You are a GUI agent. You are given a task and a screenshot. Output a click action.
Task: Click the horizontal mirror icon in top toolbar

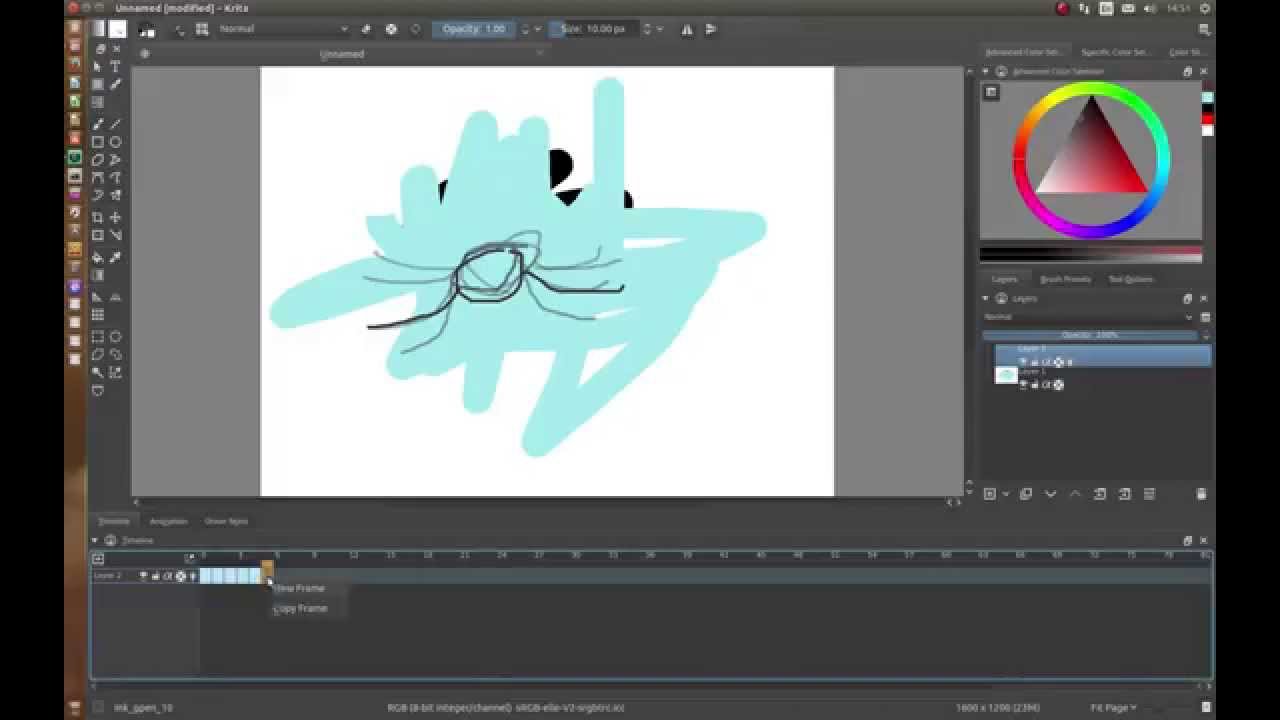click(x=687, y=29)
